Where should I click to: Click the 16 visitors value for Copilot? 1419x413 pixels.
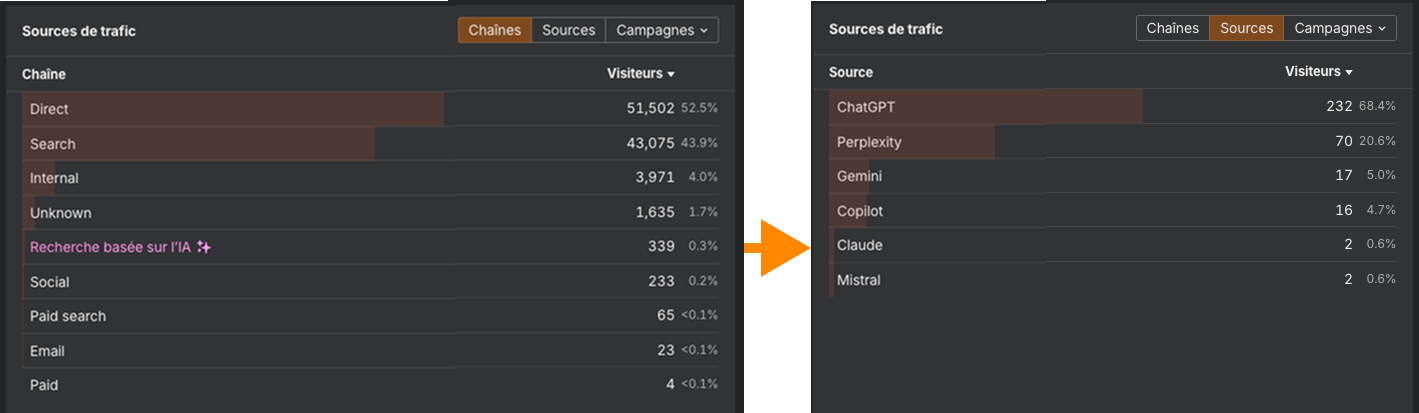(x=1344, y=211)
